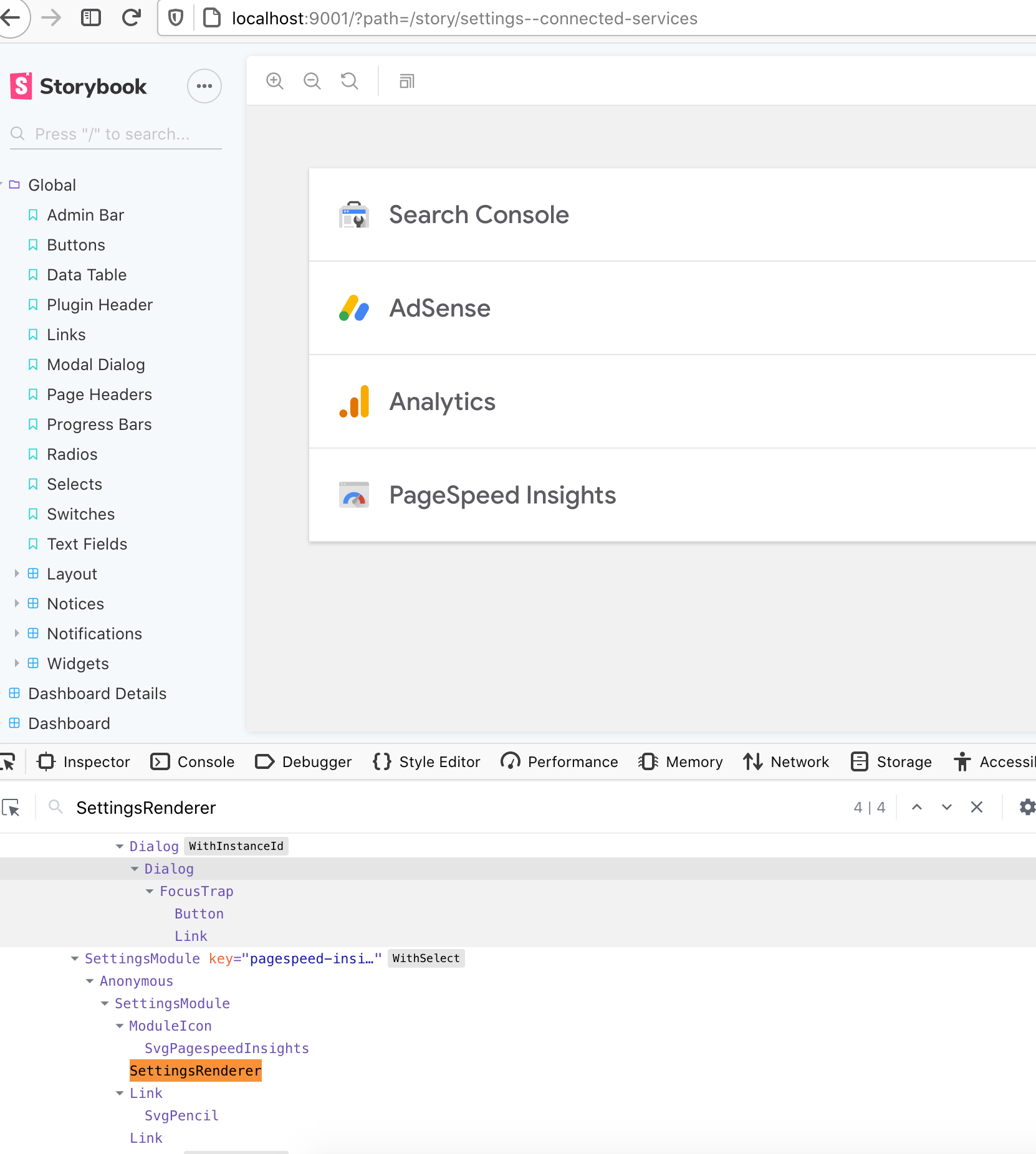
Task: Click the Search Console module icon
Action: click(354, 215)
